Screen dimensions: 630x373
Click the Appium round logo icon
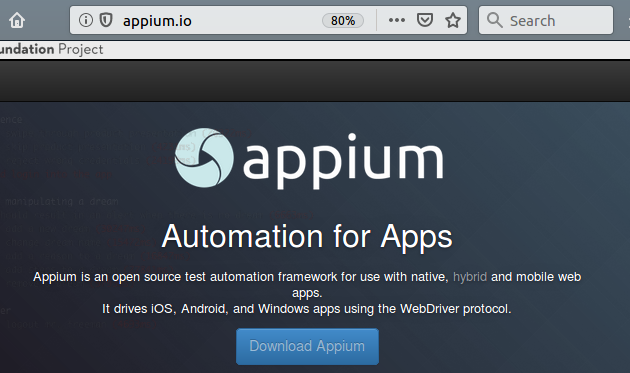click(x=204, y=158)
